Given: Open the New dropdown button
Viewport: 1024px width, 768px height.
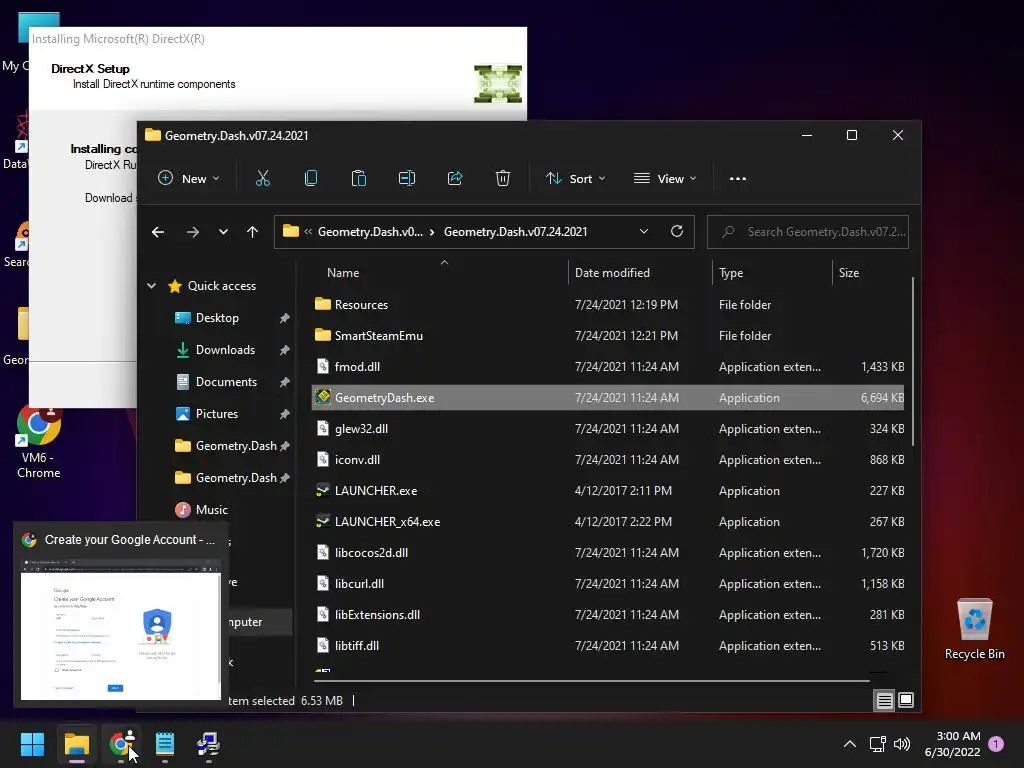Looking at the screenshot, I should point(189,178).
